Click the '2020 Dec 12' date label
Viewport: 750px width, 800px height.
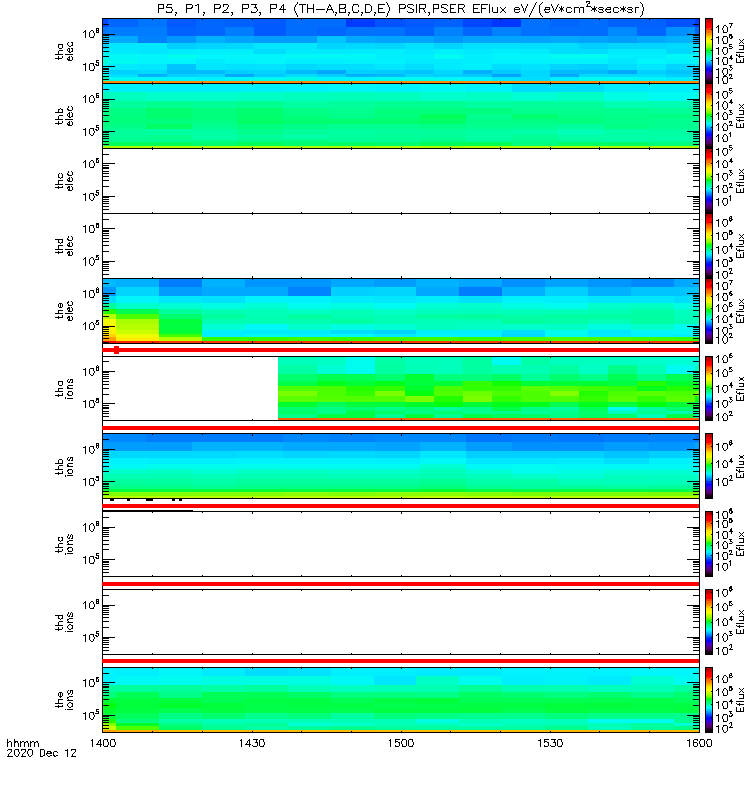[41, 753]
